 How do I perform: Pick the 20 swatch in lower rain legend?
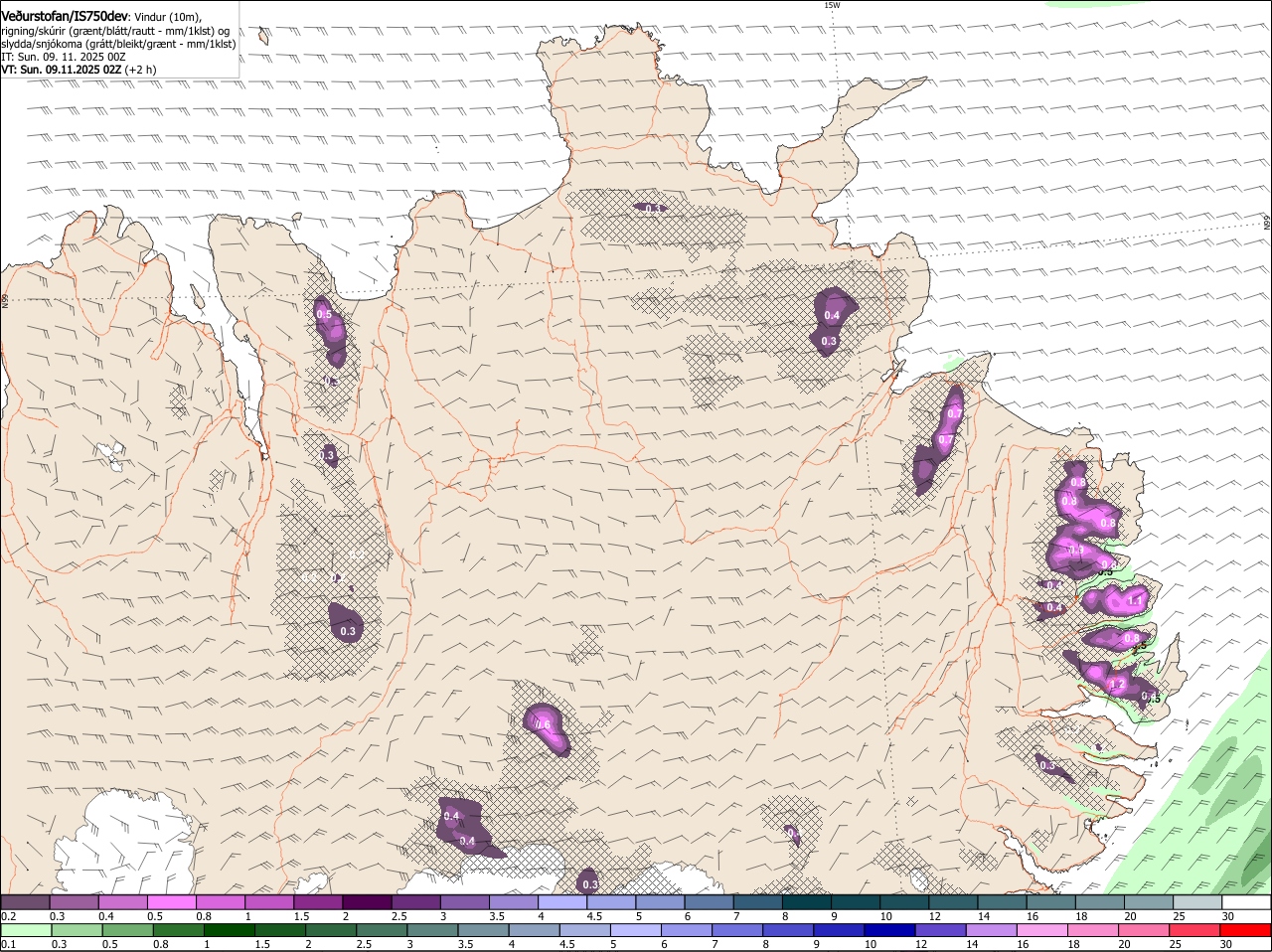[1143, 931]
